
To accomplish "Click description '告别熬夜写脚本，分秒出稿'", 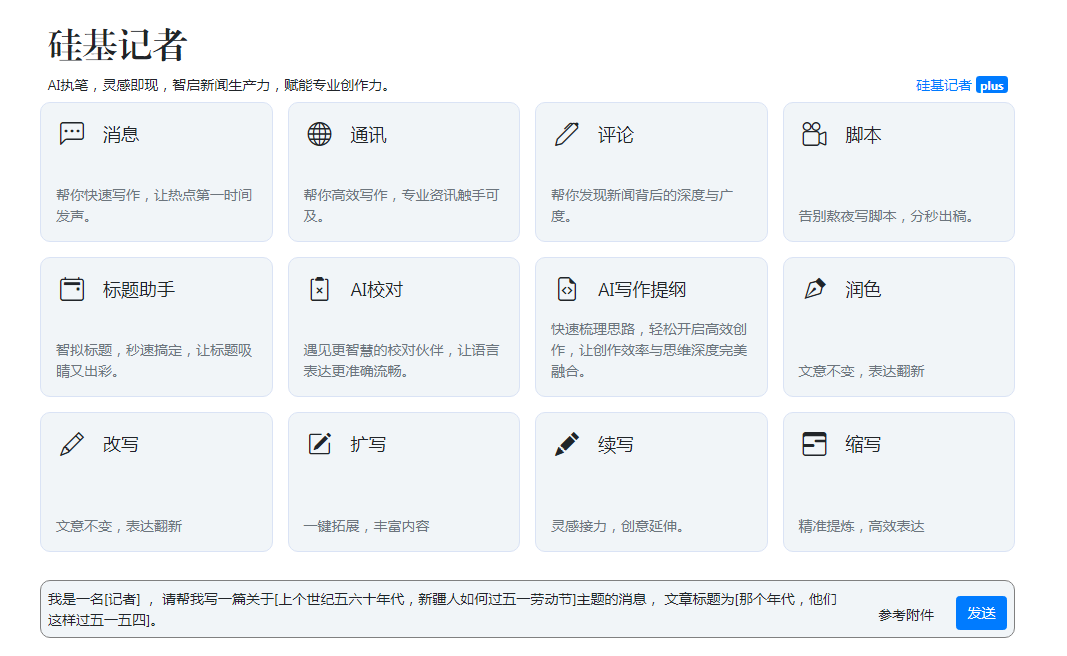I will point(886,216).
